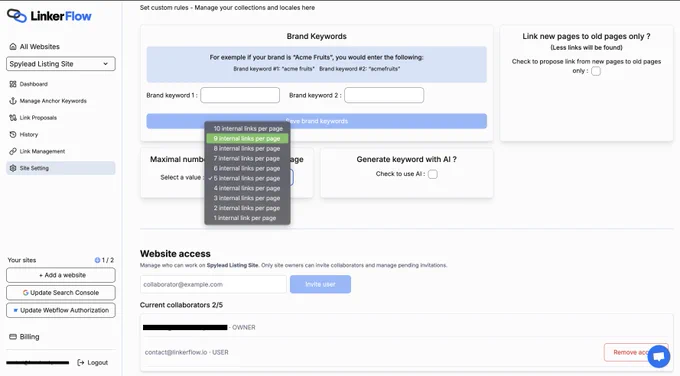The height and width of the screenshot is (376, 680).
Task: Click Save brand keywords button
Action: point(317,121)
